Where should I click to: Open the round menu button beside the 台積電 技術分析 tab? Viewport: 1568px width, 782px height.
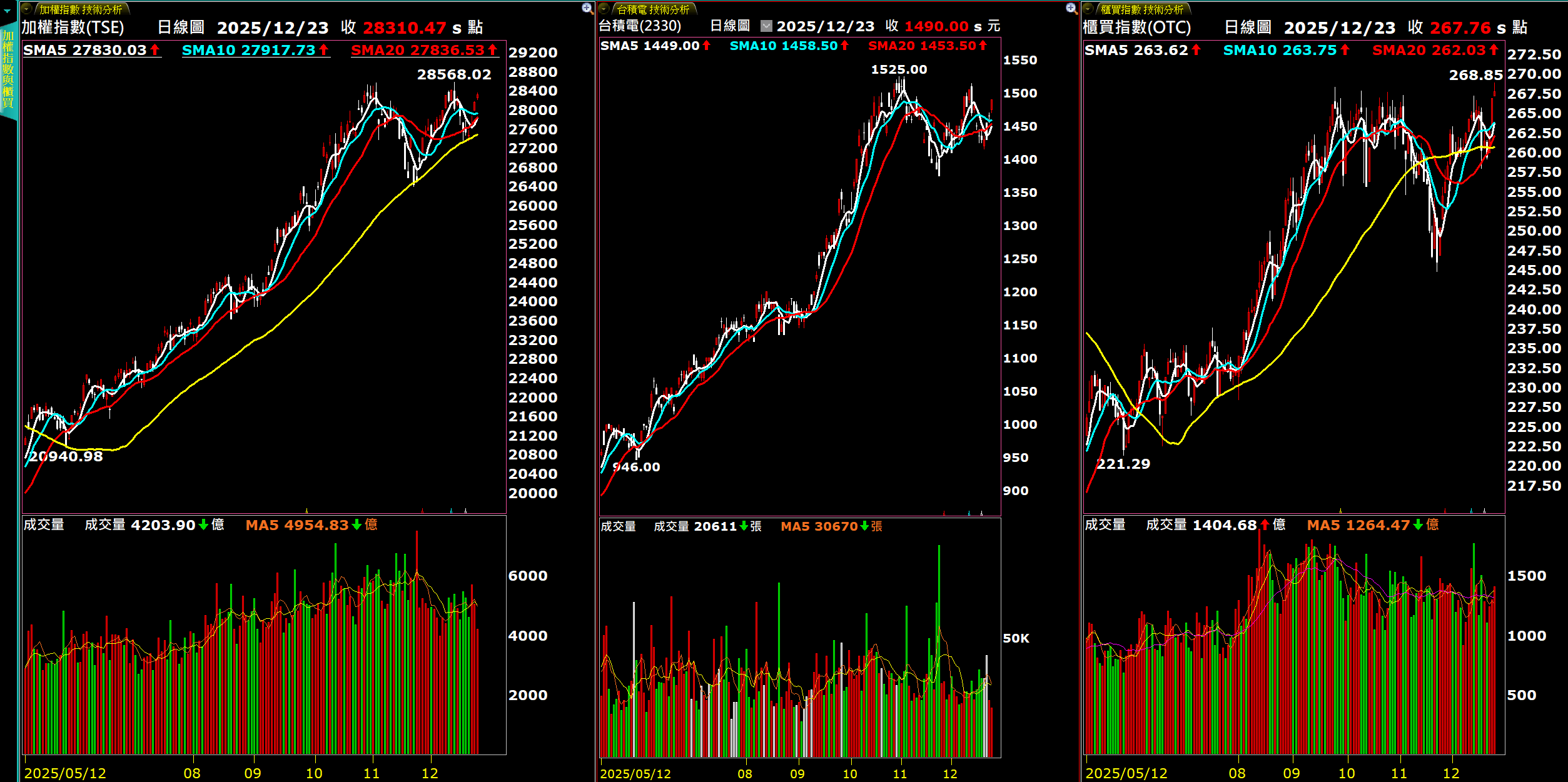pyautogui.click(x=604, y=9)
